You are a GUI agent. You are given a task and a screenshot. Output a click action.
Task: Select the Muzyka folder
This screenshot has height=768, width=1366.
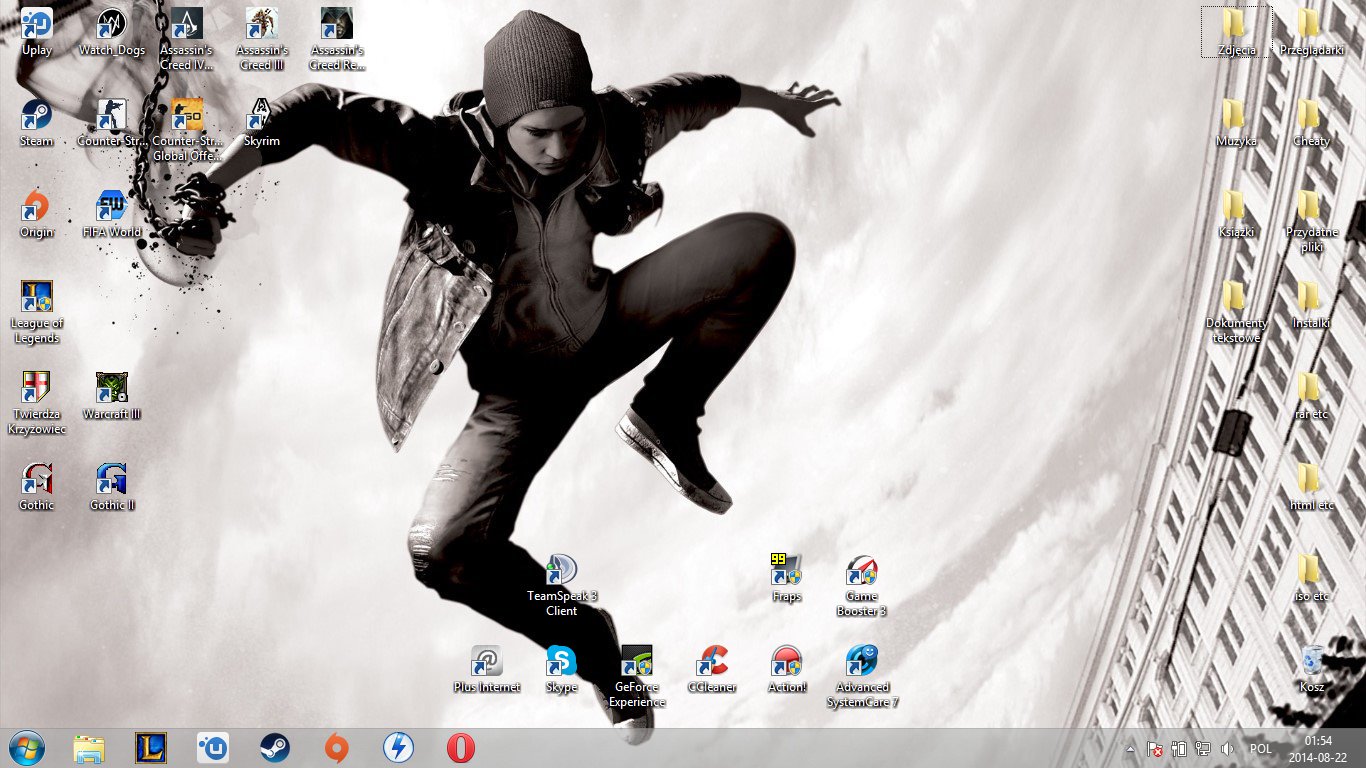click(x=1236, y=122)
